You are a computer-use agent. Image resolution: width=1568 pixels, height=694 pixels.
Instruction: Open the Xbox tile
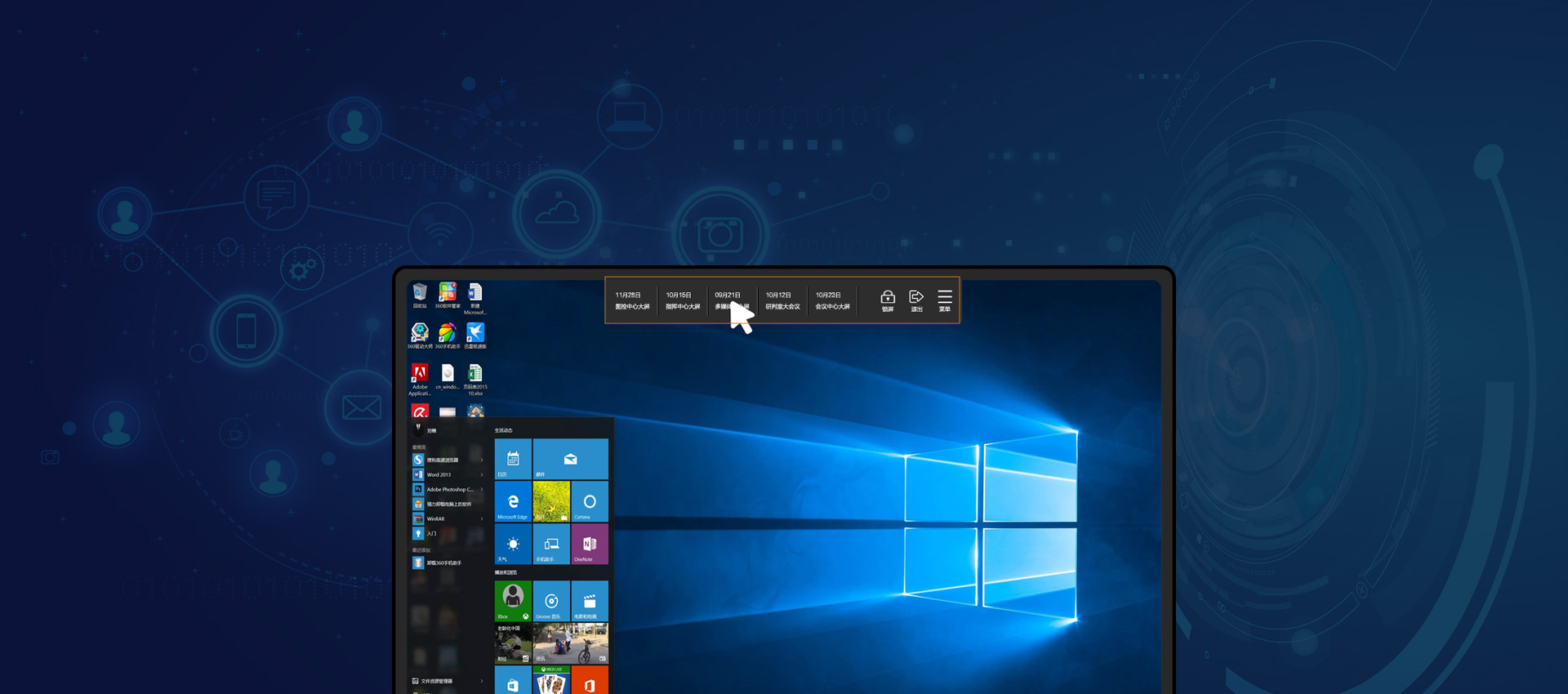[x=513, y=601]
